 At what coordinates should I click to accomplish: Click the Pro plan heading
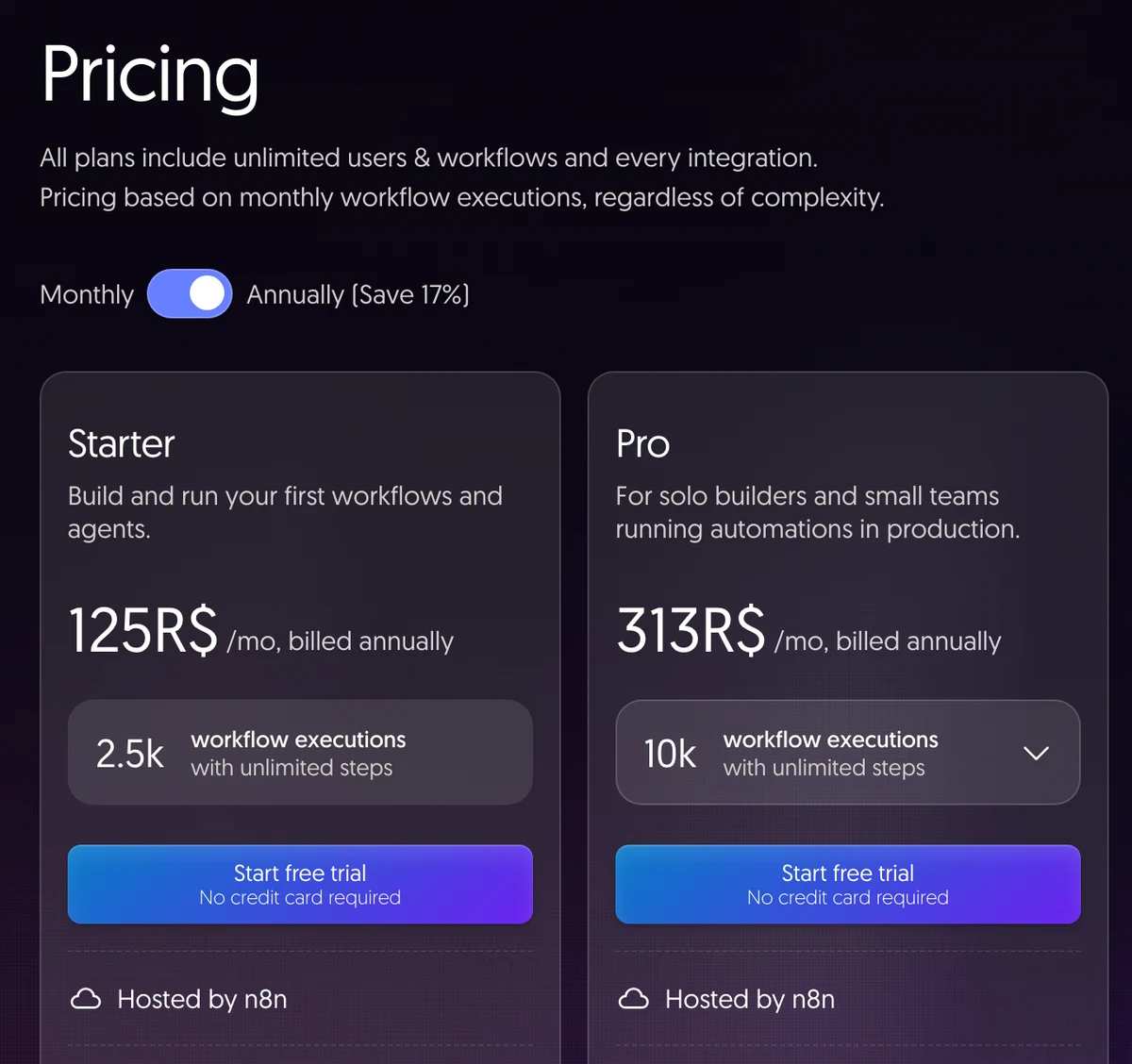point(643,443)
